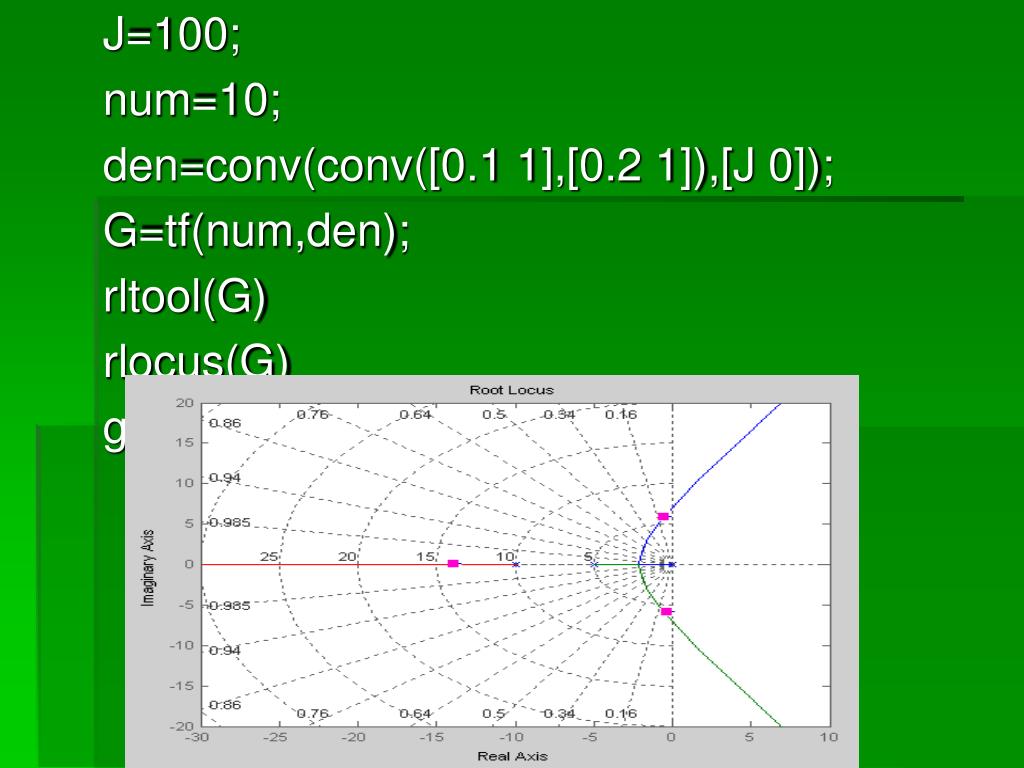Select the pink pole marker on the green branch
The image size is (1024, 768).
666,612
